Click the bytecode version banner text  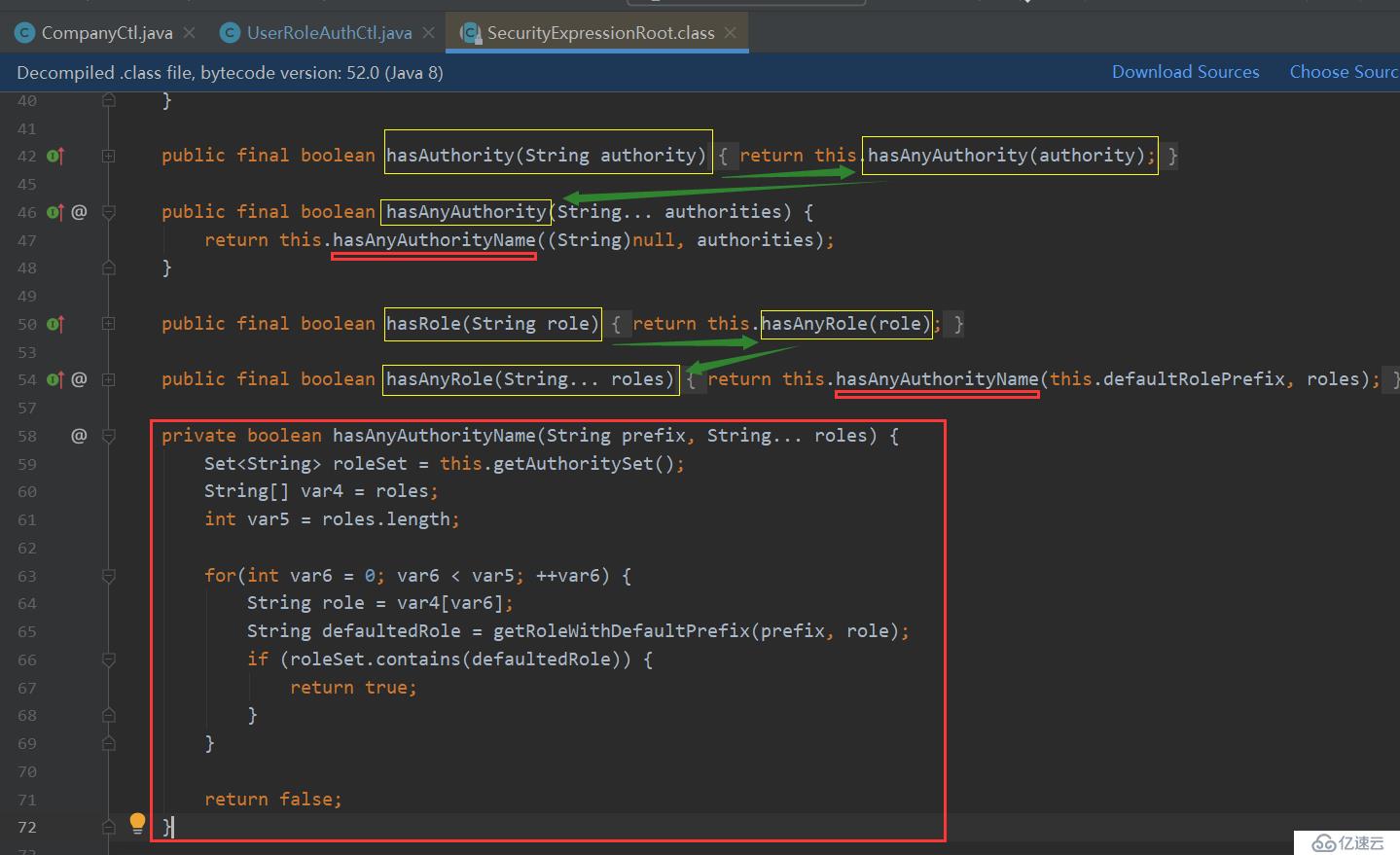click(230, 73)
